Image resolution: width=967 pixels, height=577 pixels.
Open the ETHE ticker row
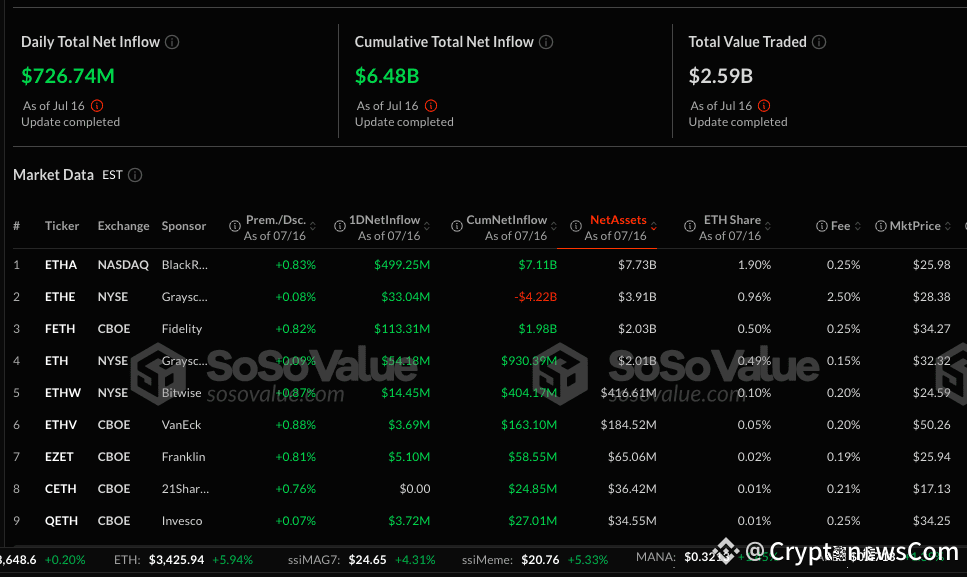point(60,297)
